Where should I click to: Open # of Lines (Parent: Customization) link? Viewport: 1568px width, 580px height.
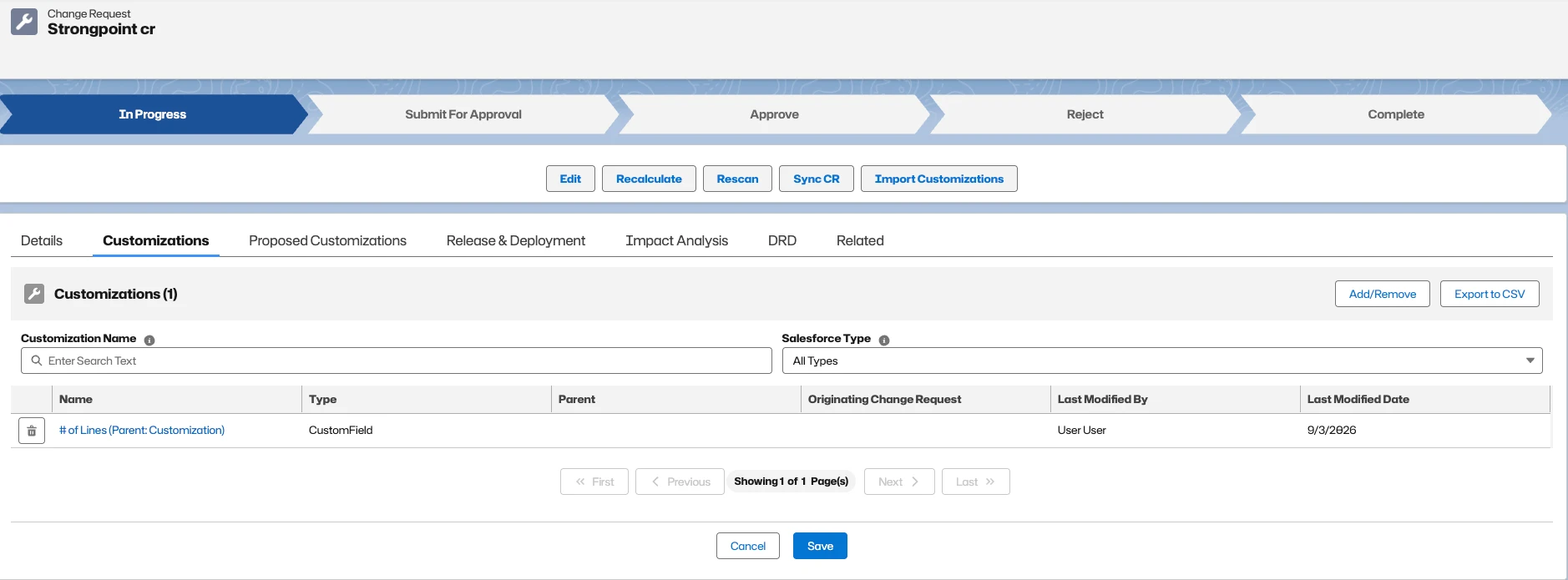coord(142,431)
